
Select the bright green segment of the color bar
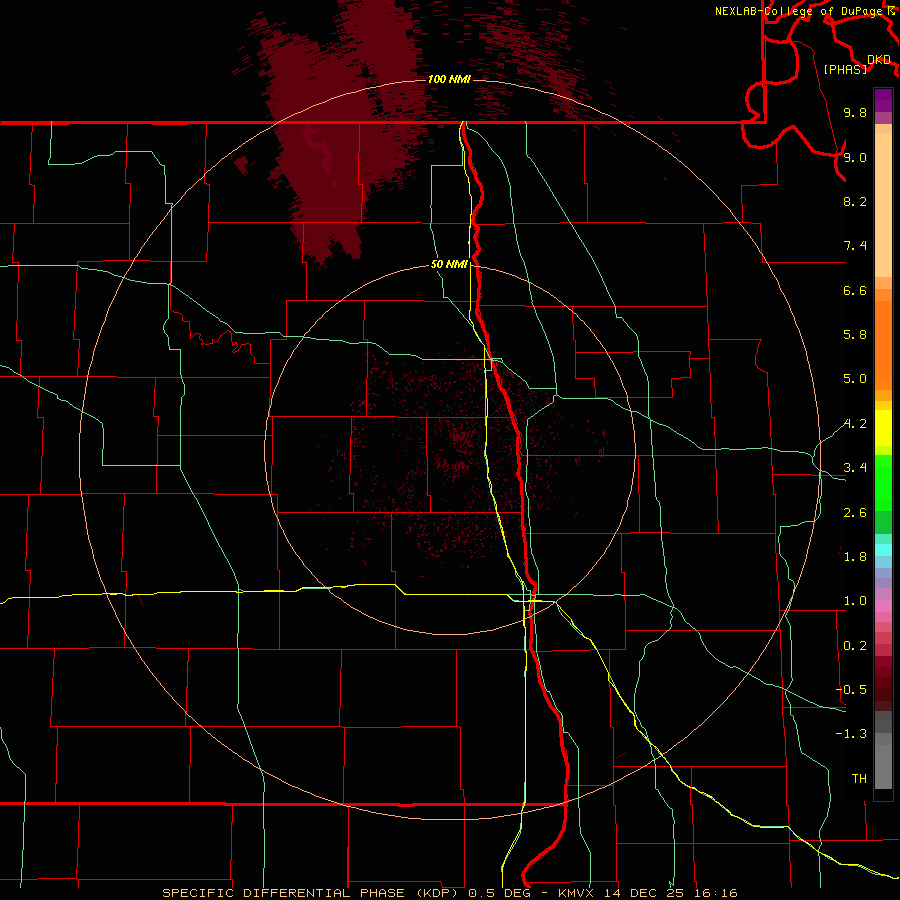point(883,481)
